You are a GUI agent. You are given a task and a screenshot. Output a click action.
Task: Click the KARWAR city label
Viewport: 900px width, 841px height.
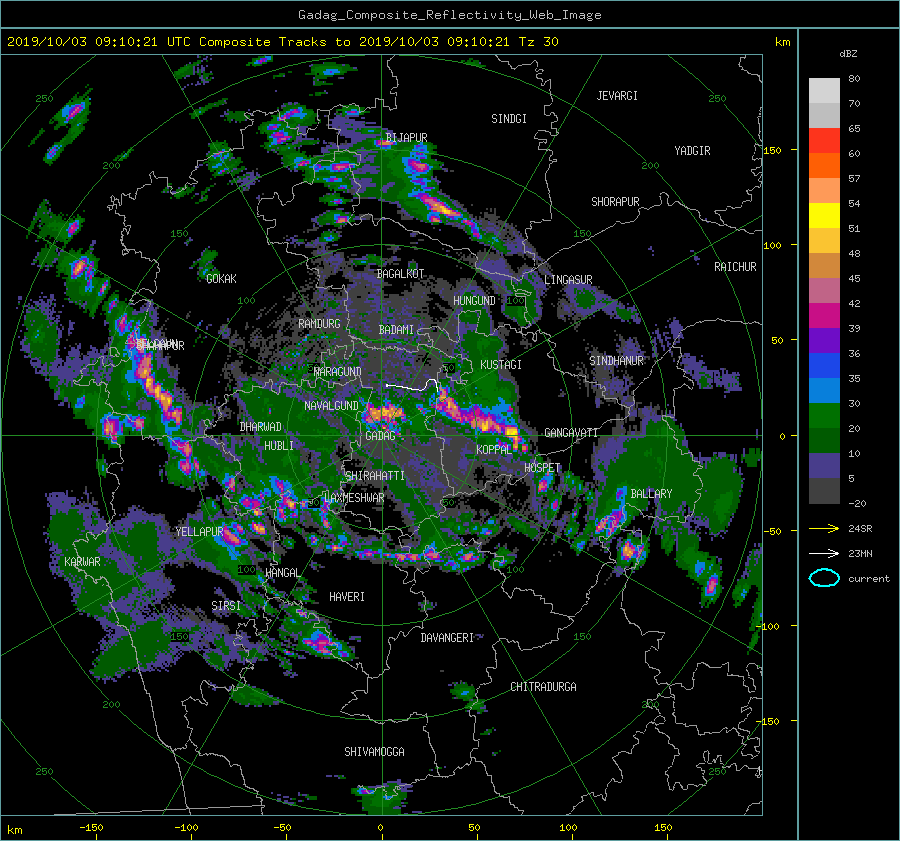point(82,561)
